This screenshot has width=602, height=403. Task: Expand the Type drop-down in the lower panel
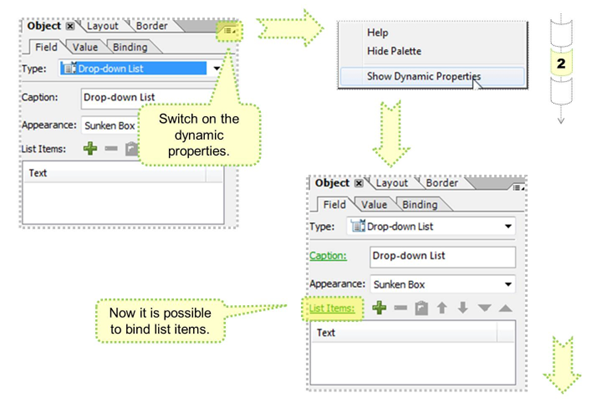[508, 227]
